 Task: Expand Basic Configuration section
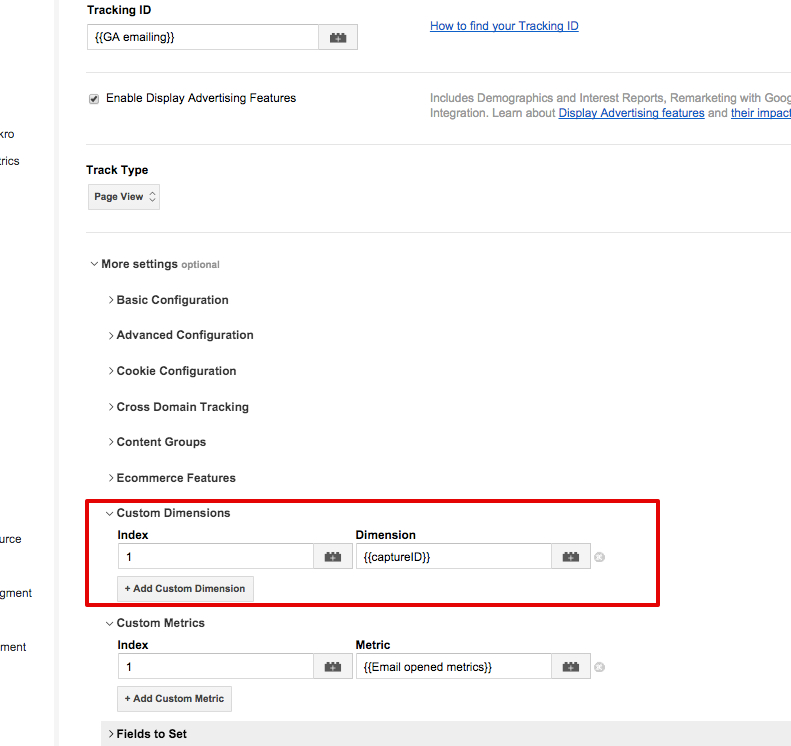click(168, 300)
